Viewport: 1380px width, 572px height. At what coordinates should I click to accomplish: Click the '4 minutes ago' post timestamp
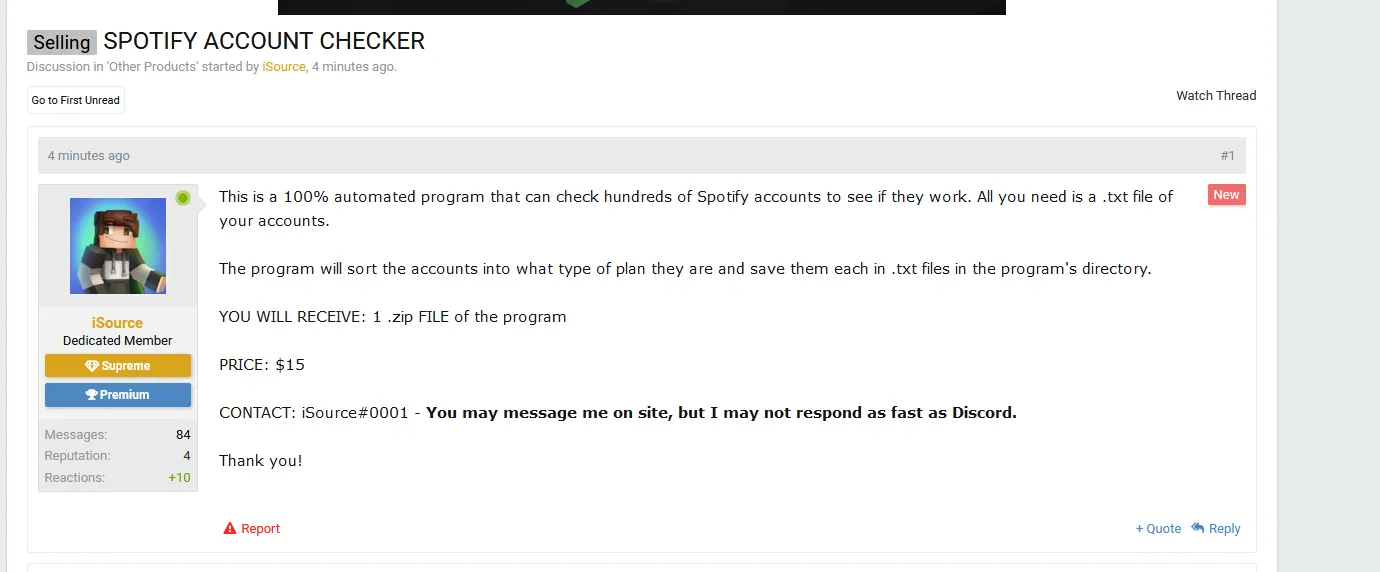(x=89, y=156)
